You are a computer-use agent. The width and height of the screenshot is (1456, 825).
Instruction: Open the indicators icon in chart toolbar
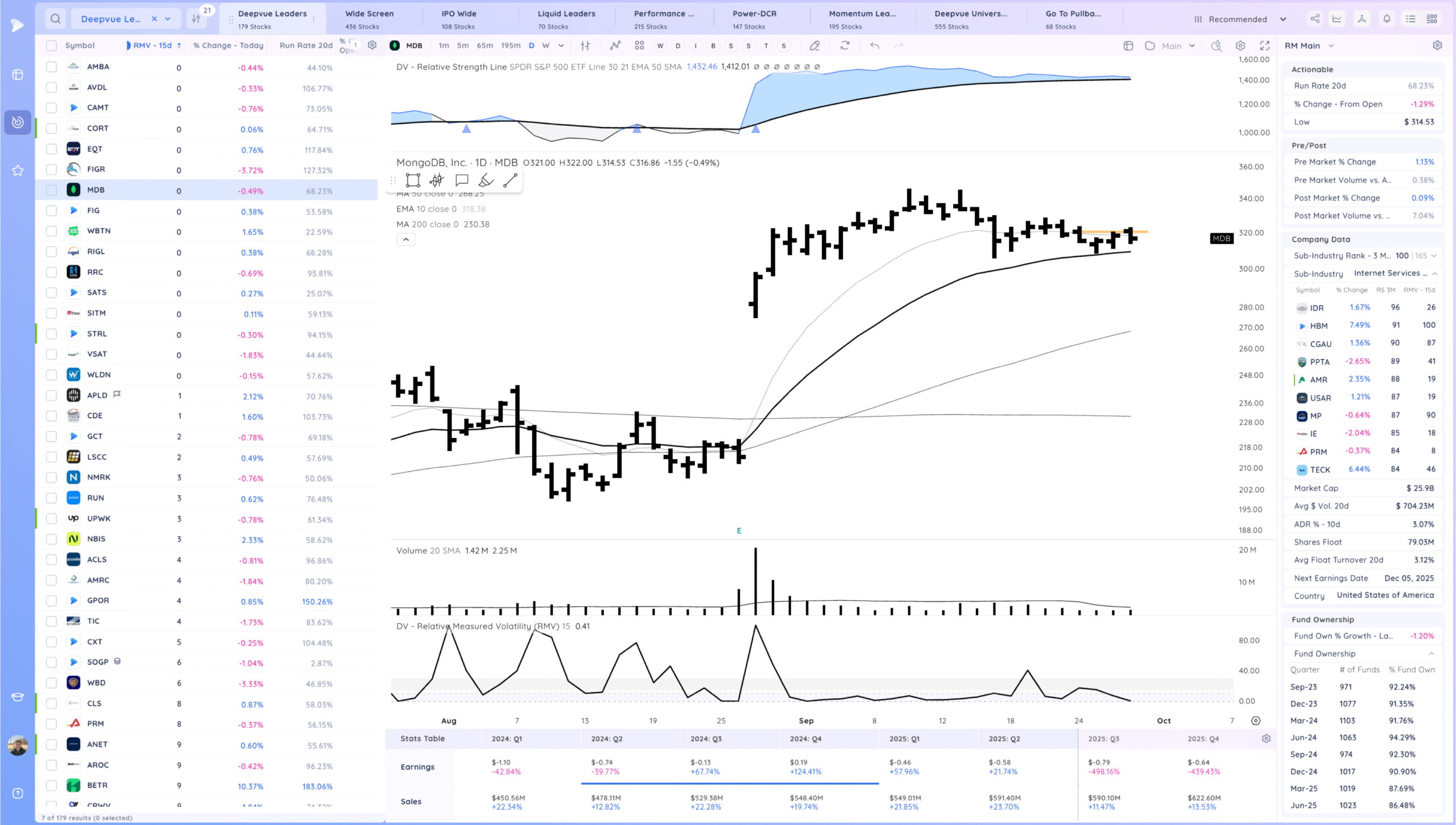click(x=615, y=46)
